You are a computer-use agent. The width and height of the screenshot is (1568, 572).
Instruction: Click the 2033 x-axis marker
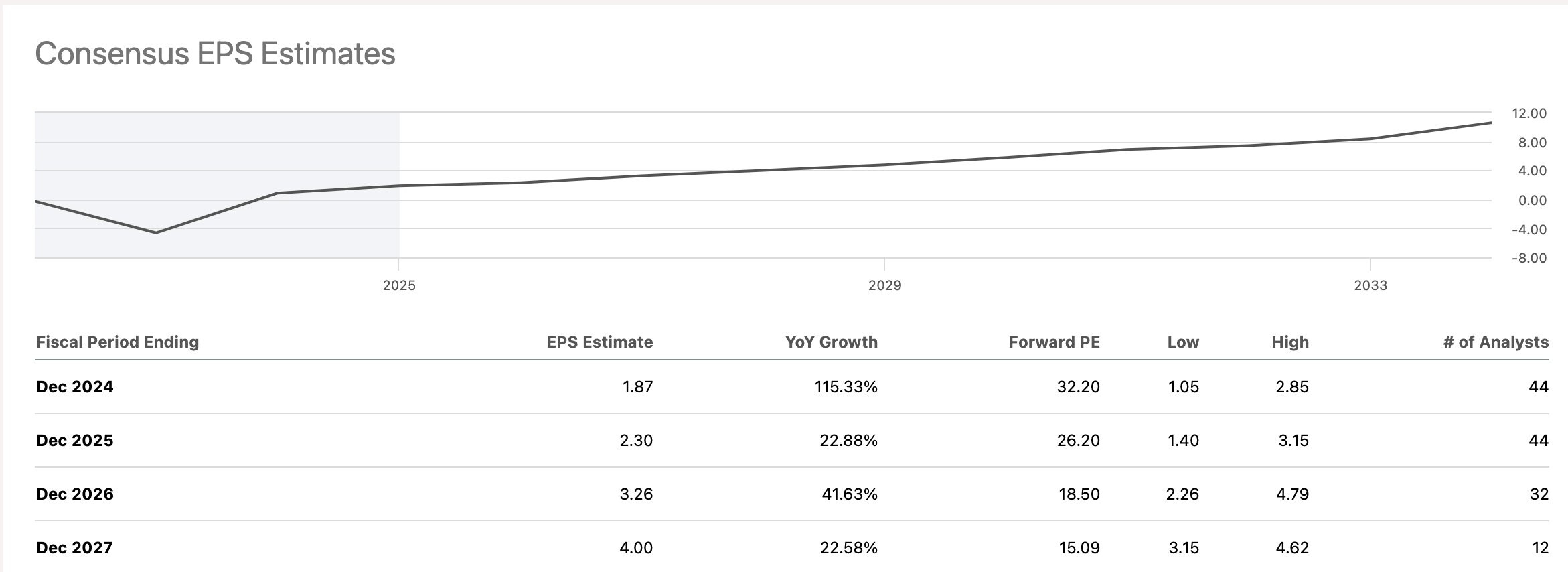click(x=1370, y=285)
